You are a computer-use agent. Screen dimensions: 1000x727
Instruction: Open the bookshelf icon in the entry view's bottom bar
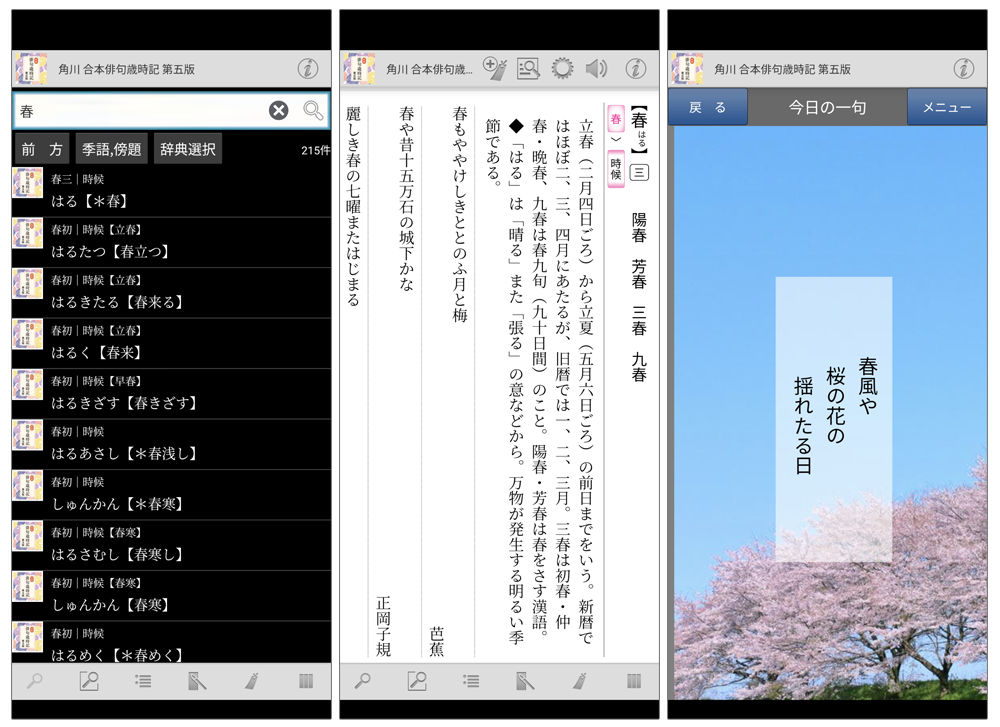pyautogui.click(x=634, y=681)
